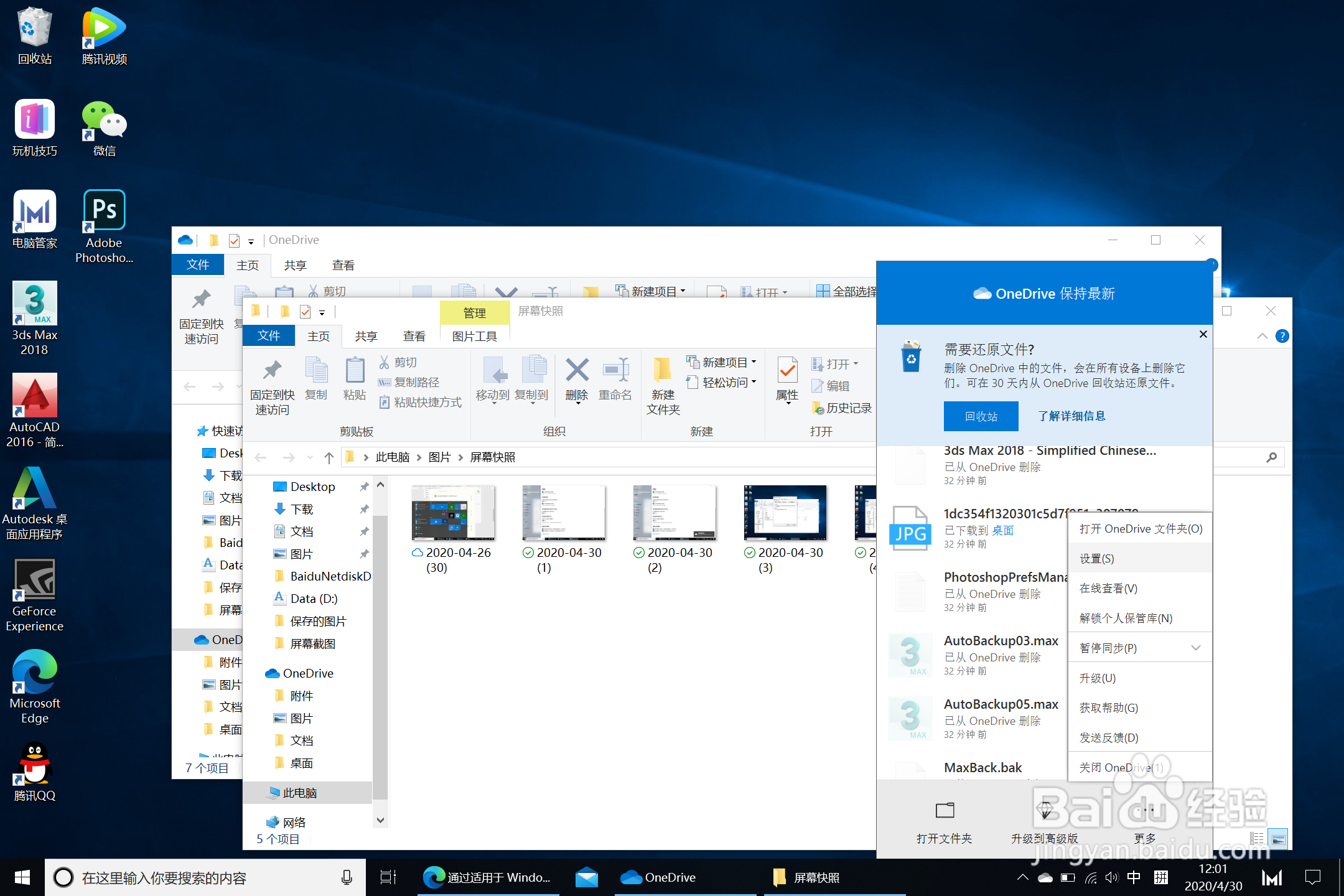1344x896 pixels.
Task: Expand Pause syncing (暂停同步) submenu arrow
Action: point(1195,648)
